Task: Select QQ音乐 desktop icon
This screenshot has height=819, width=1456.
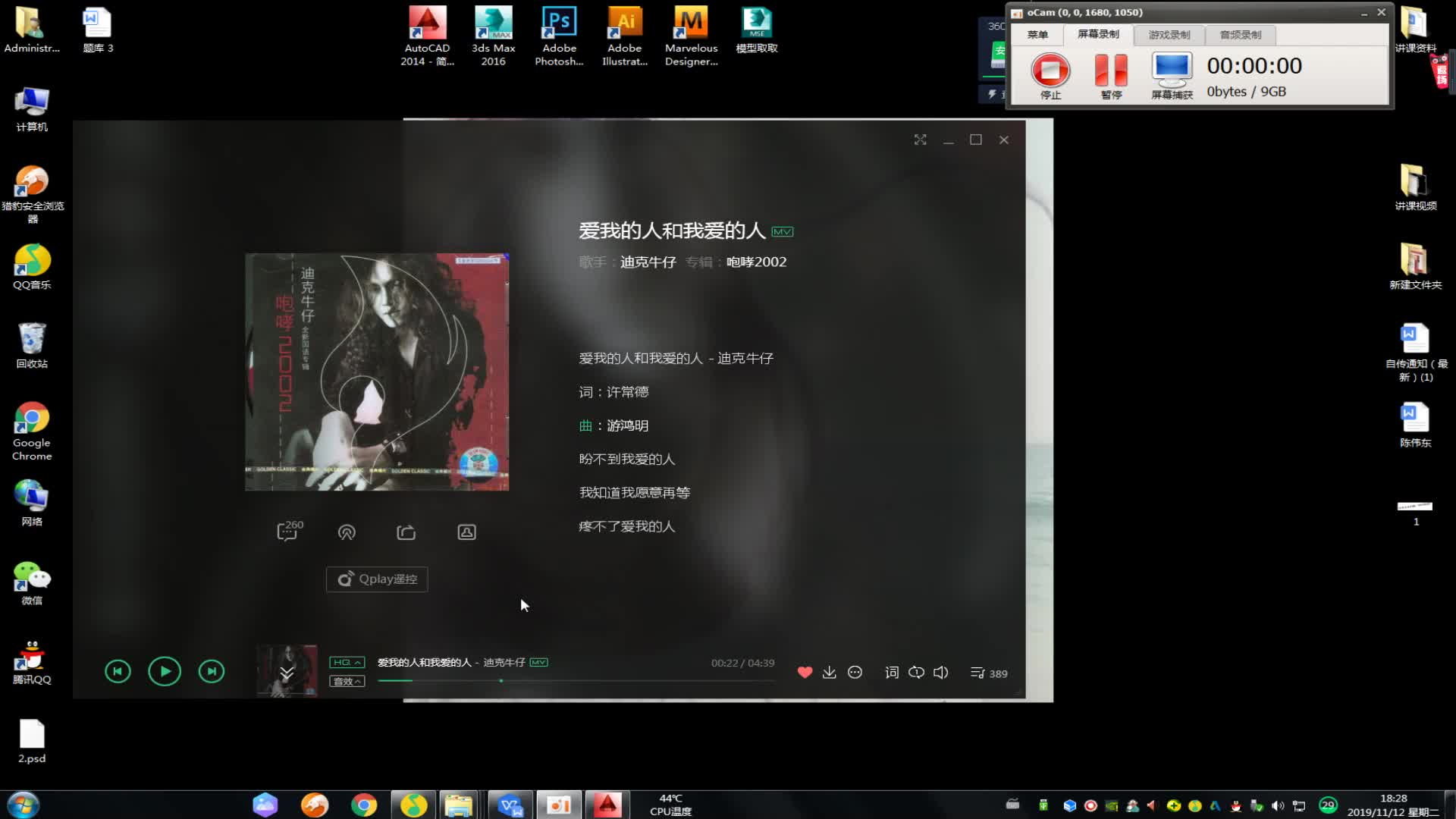Action: tap(32, 267)
